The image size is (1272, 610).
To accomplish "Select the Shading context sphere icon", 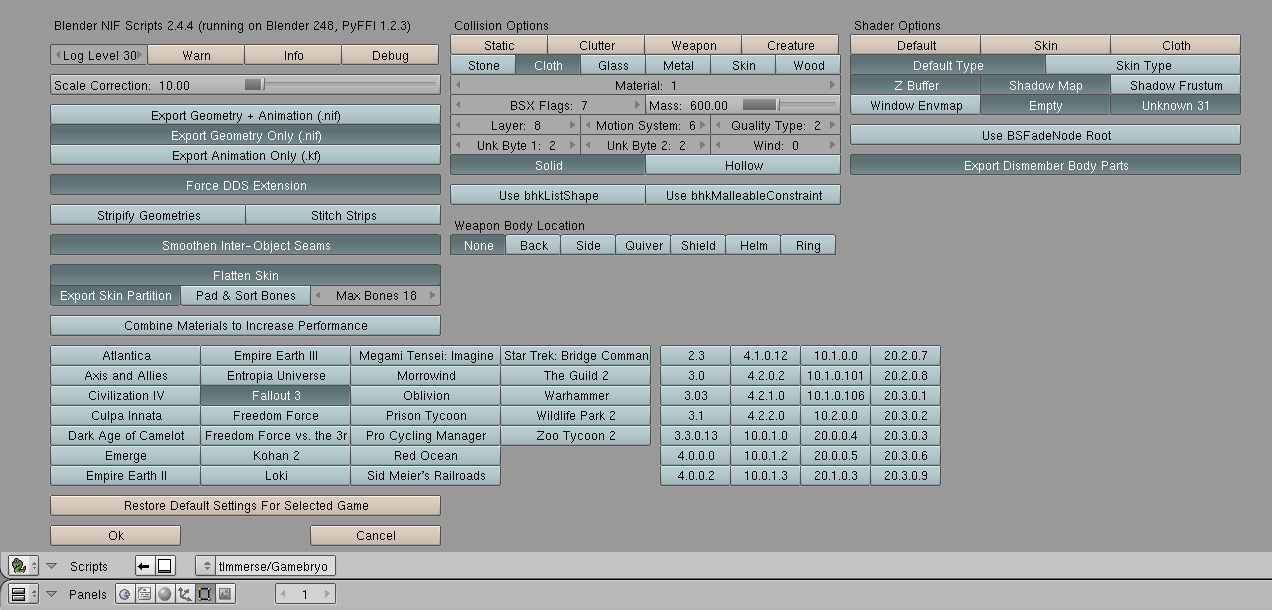I will click(x=165, y=594).
